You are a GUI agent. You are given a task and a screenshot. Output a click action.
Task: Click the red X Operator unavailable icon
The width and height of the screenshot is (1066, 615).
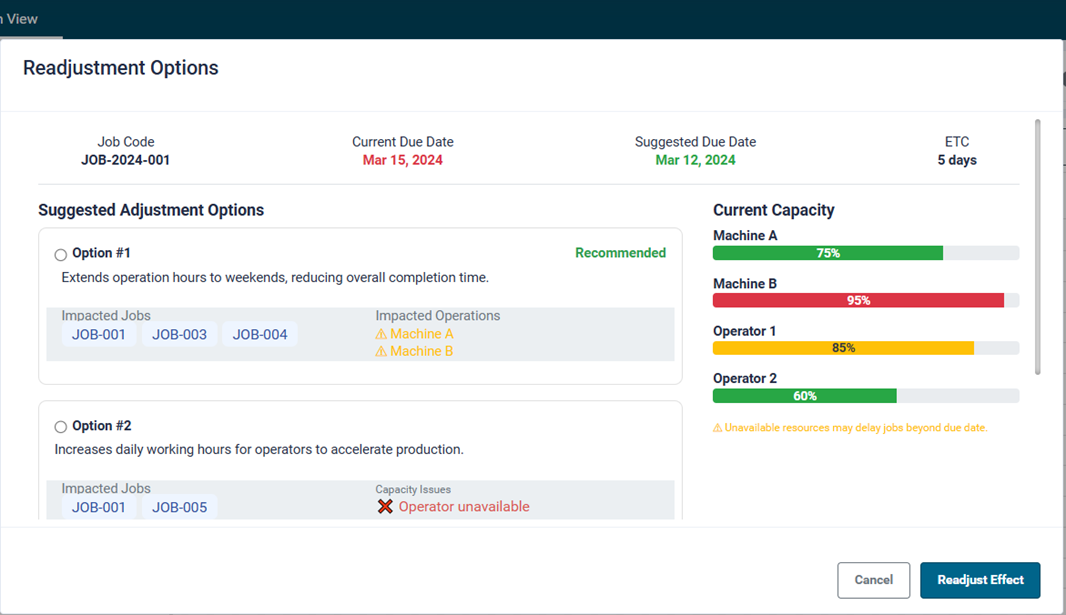(x=385, y=507)
